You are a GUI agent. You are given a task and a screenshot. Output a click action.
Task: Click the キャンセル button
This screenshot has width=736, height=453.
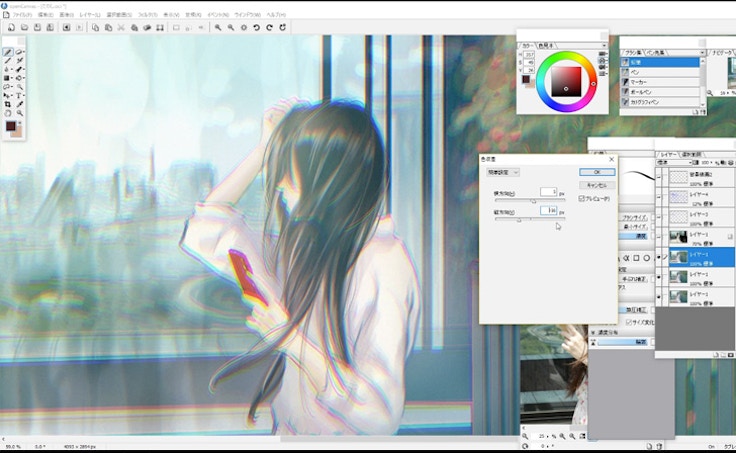[x=597, y=185]
